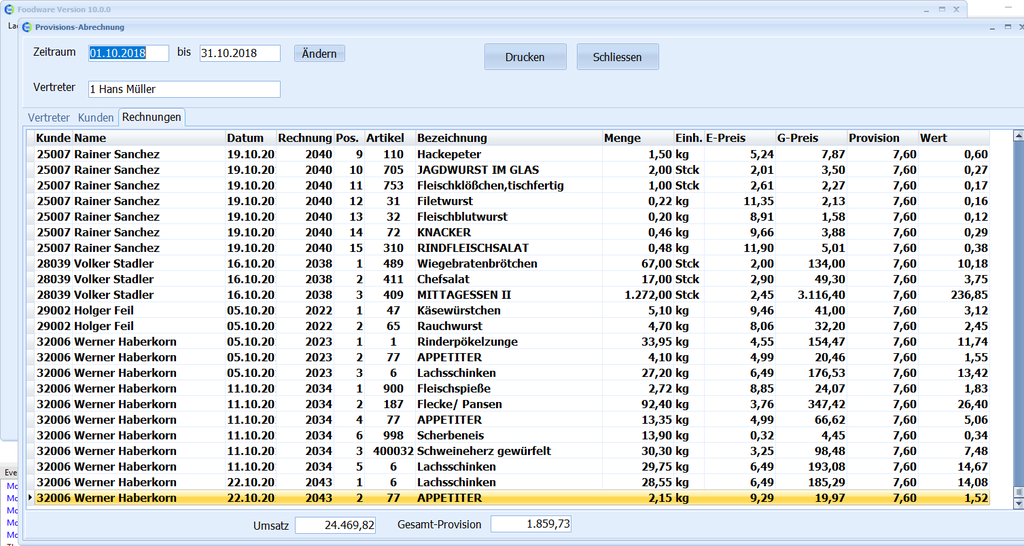Click the end date field 31.10.2018
Screen dimensions: 1024x546
tap(239, 53)
